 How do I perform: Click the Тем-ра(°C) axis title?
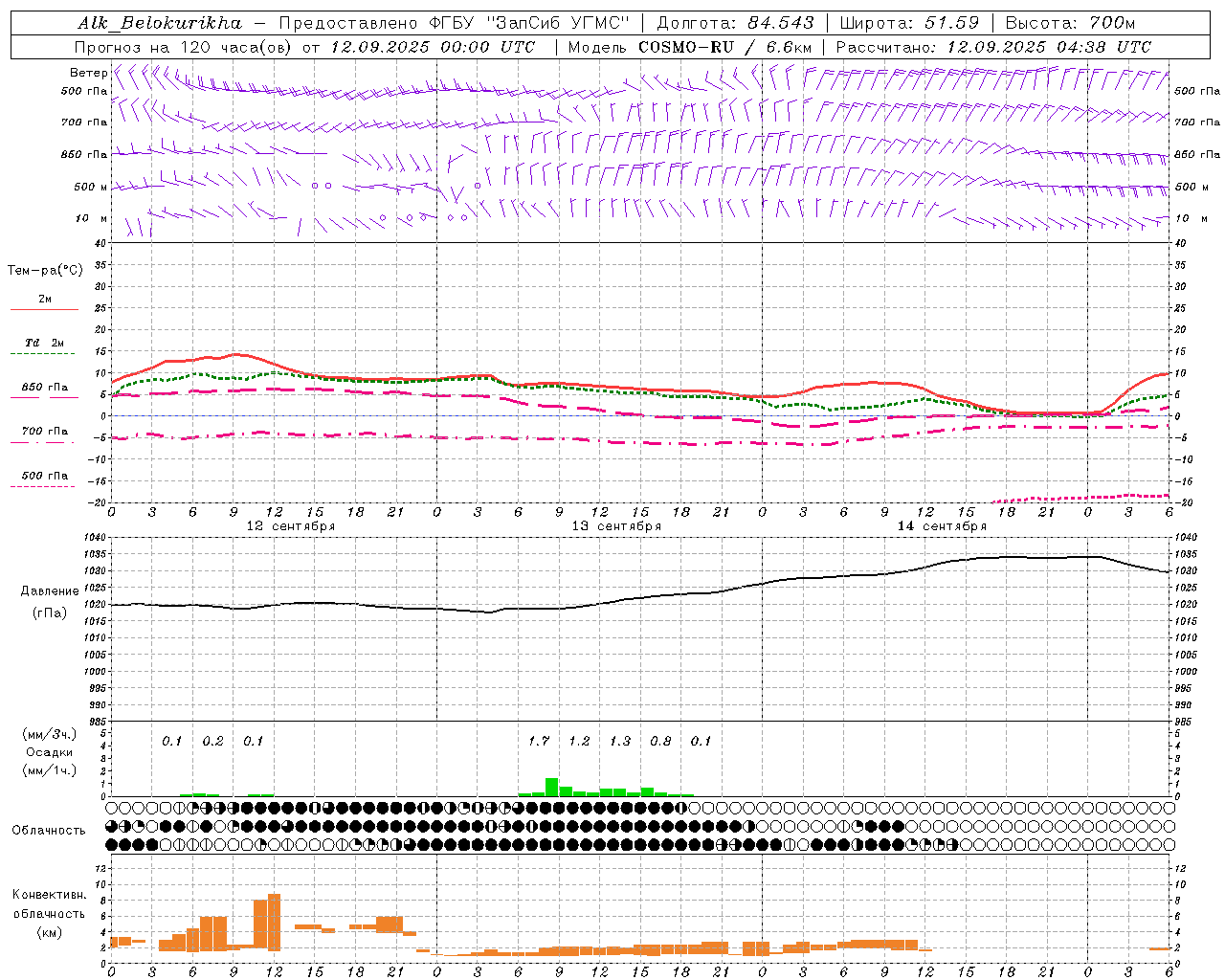(45, 270)
